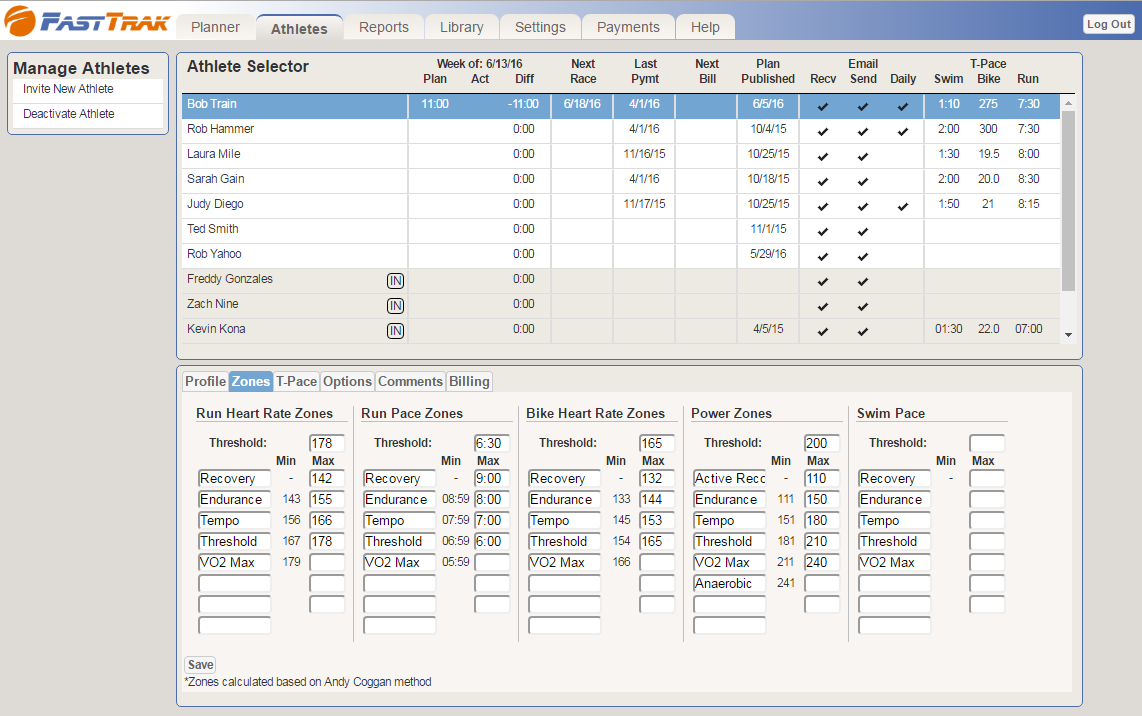Switch to the T-Pace tab
The width and height of the screenshot is (1142, 716).
tap(296, 381)
